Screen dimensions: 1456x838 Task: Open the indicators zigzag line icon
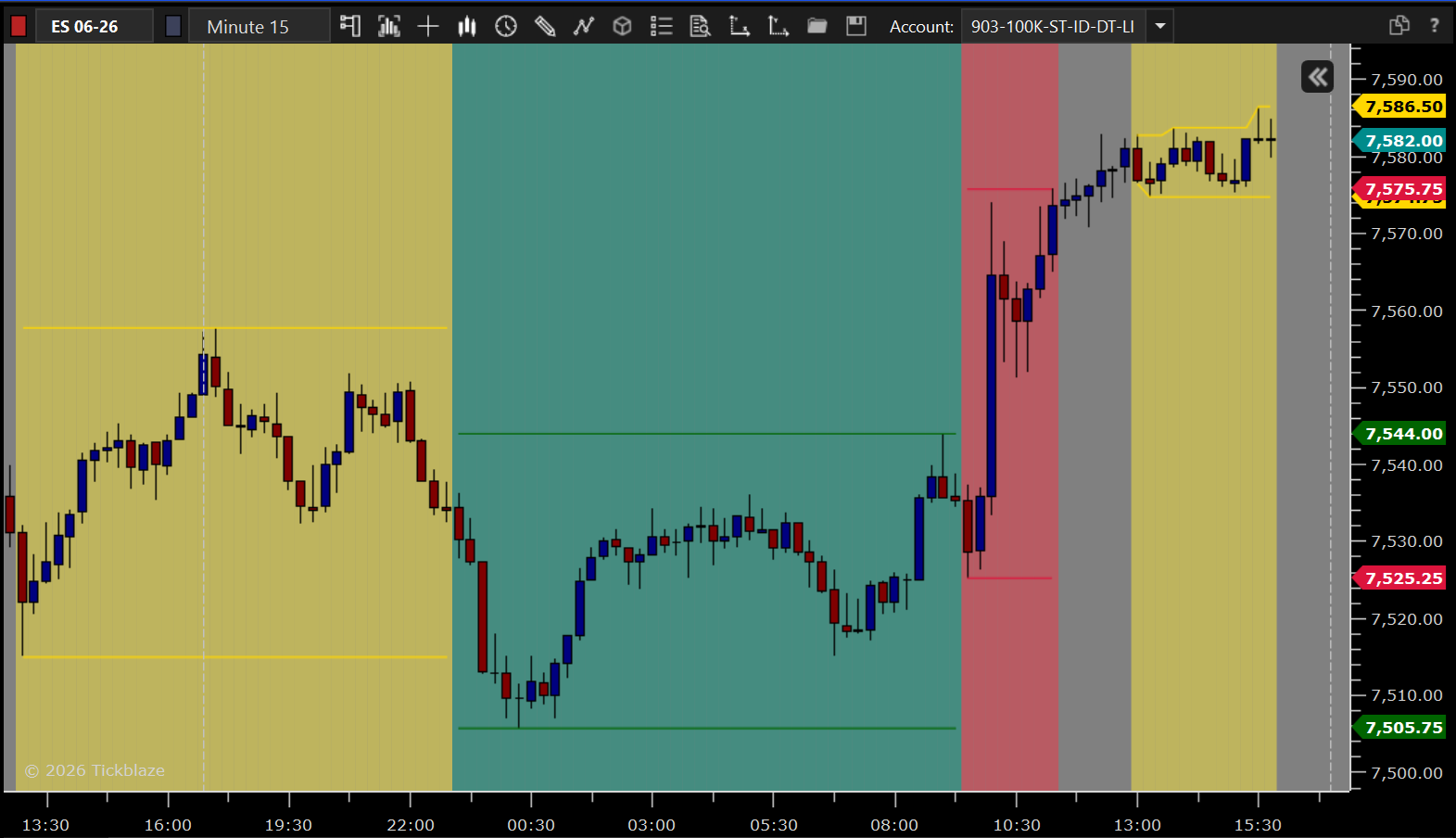click(584, 26)
